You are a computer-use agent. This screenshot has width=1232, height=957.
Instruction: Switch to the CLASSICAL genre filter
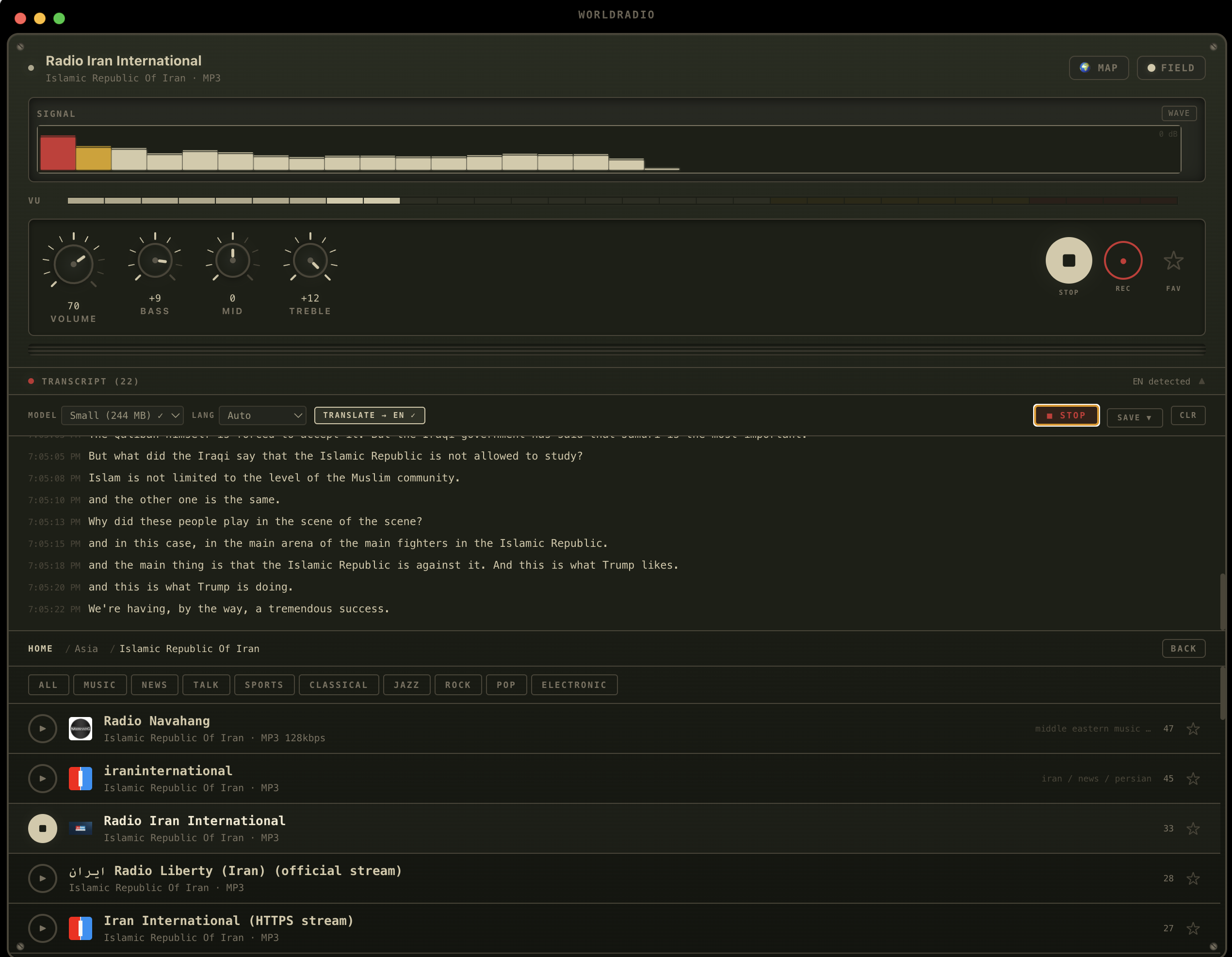pyautogui.click(x=339, y=685)
